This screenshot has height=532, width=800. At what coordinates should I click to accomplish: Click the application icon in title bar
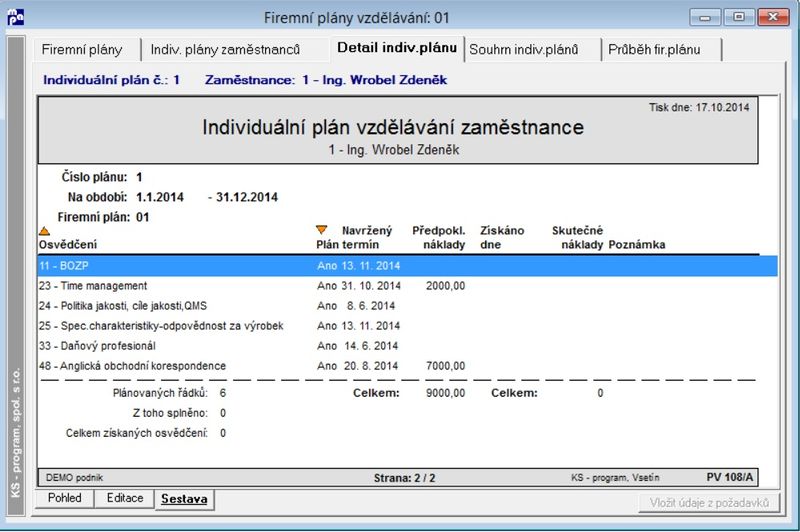[15, 17]
